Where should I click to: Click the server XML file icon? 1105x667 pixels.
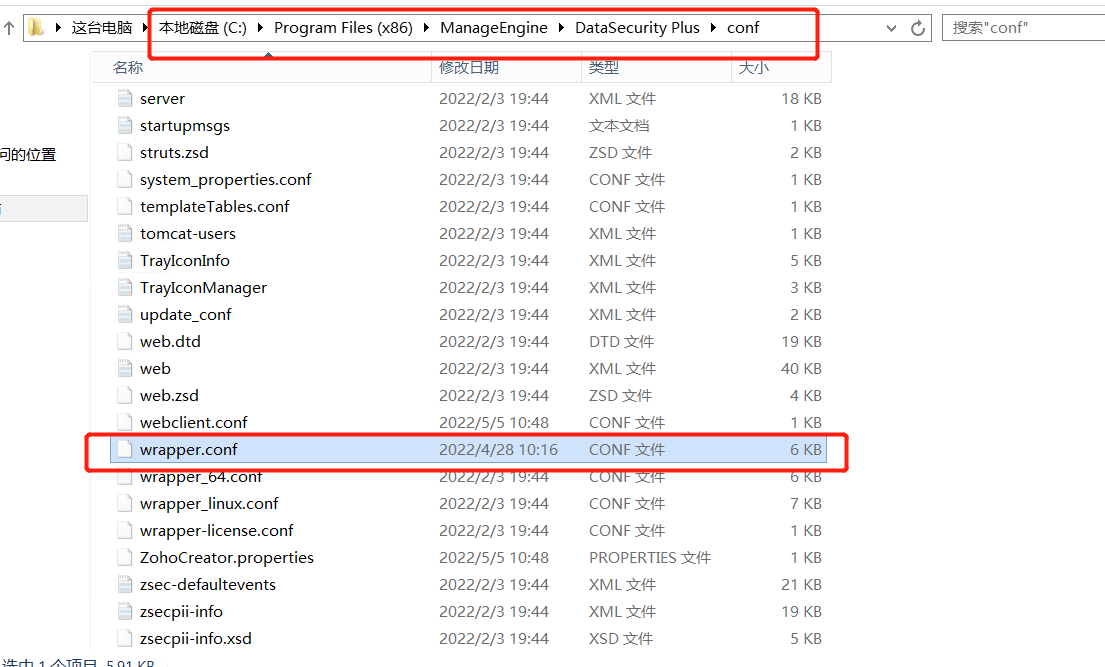[125, 99]
